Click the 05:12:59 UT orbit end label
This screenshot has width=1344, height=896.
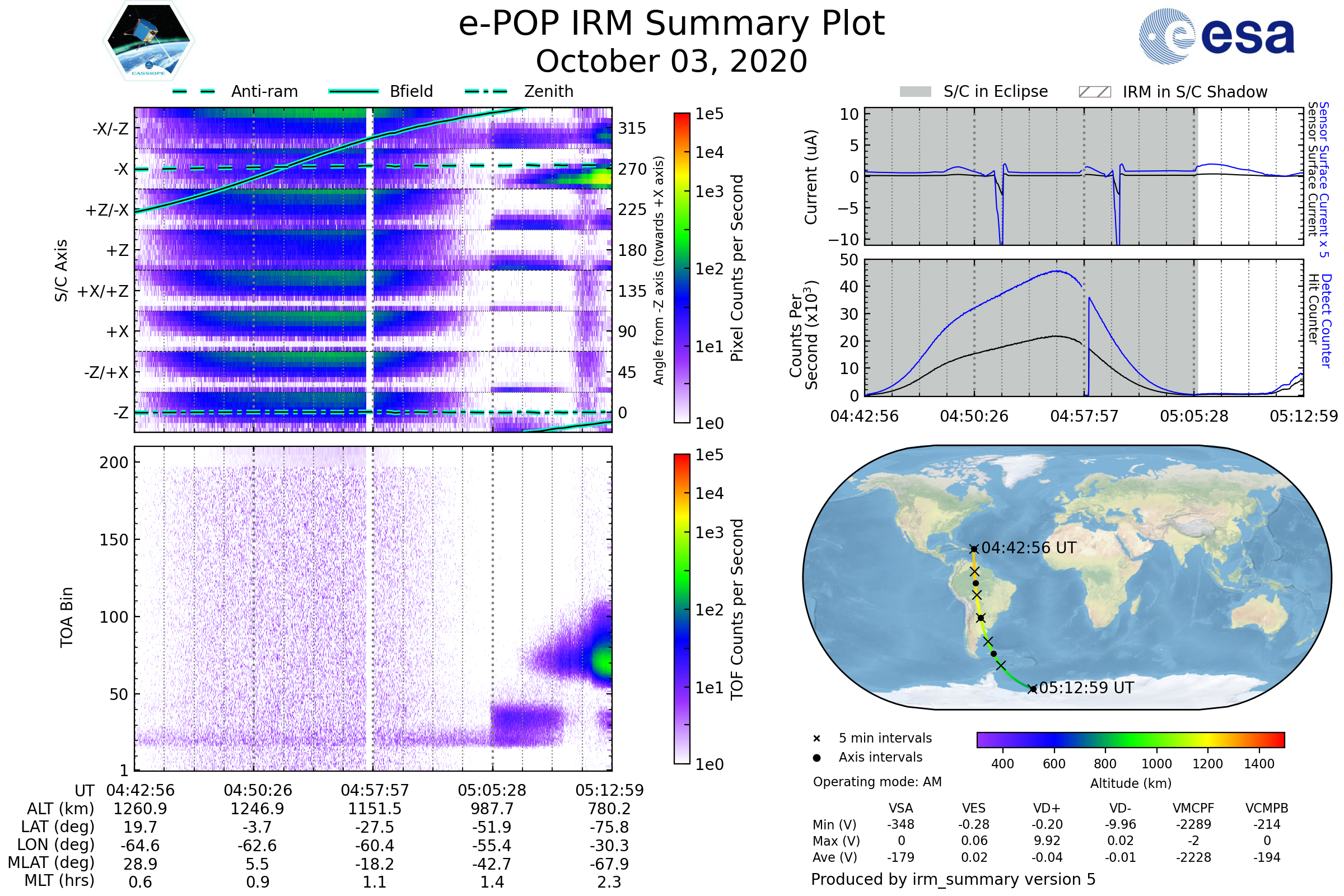click(x=1086, y=688)
